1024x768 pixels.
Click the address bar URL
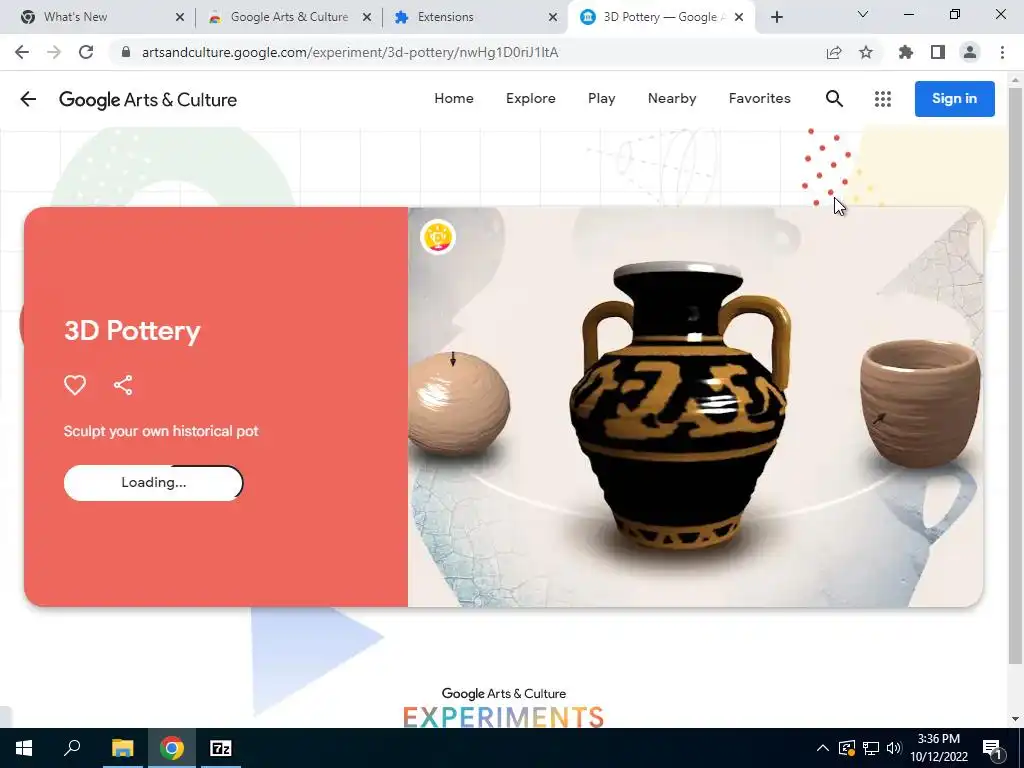(x=350, y=52)
